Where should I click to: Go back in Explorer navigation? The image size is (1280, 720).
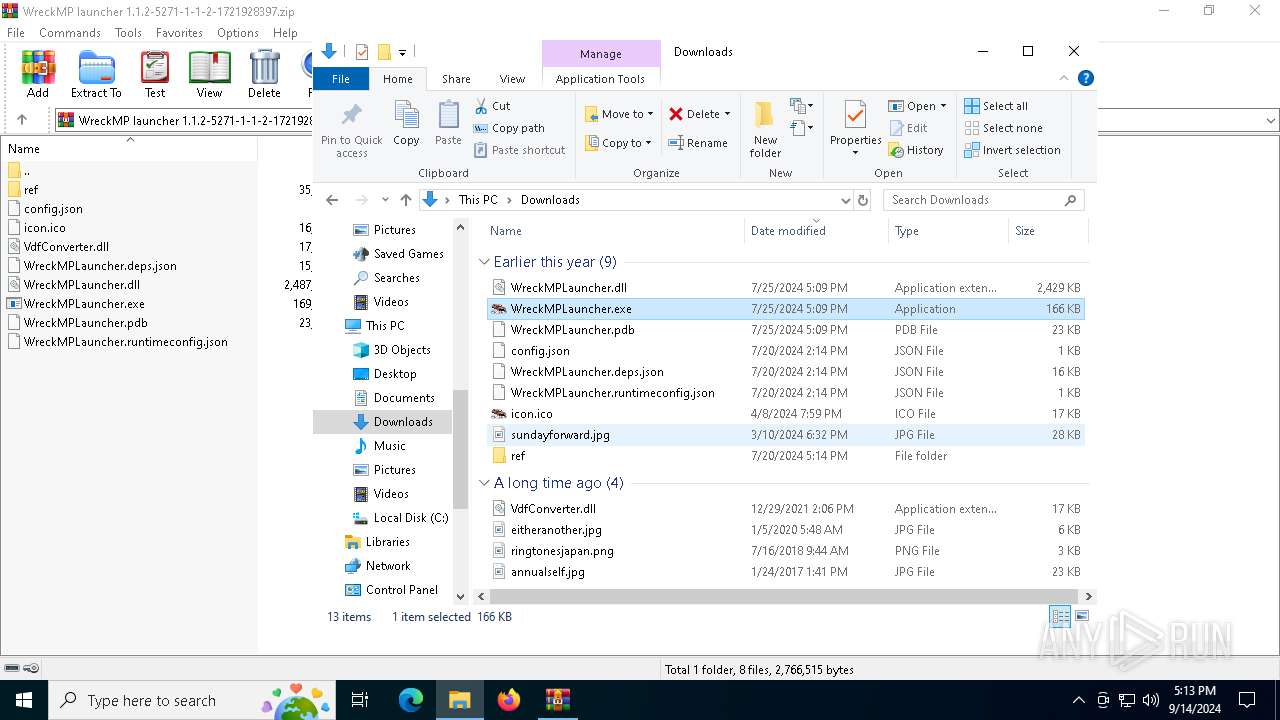pos(332,200)
